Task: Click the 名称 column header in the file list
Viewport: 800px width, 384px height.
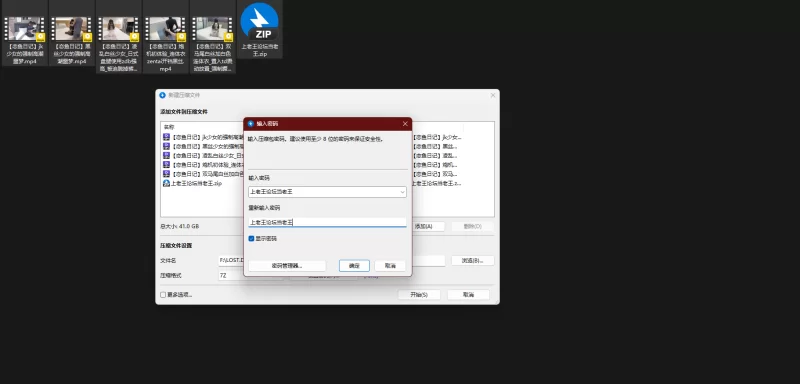Action: point(169,126)
